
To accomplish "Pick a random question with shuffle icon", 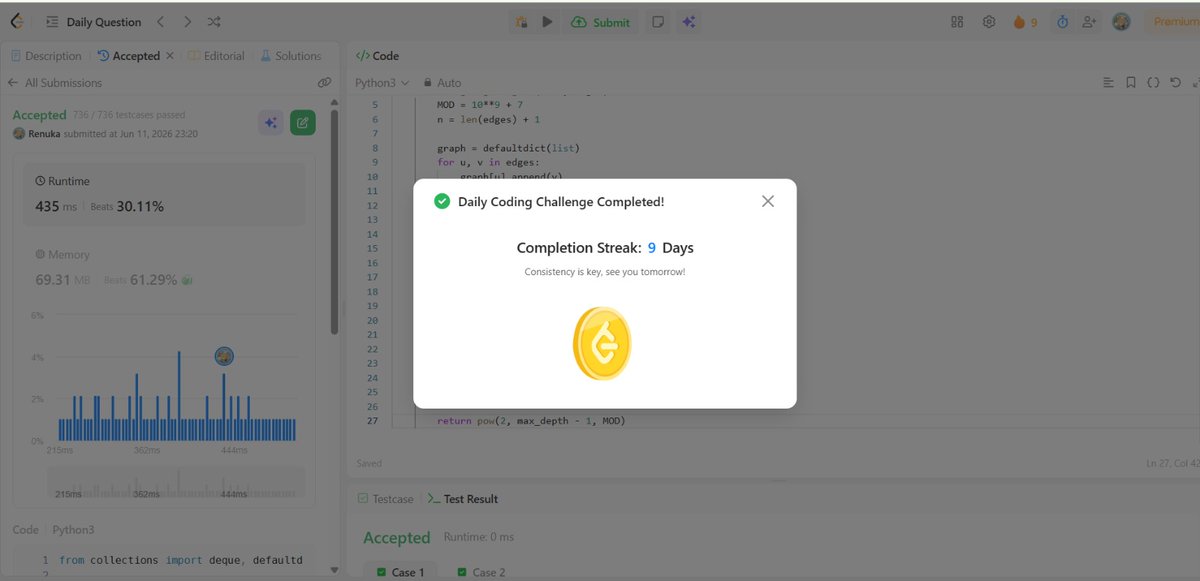I will coord(214,22).
